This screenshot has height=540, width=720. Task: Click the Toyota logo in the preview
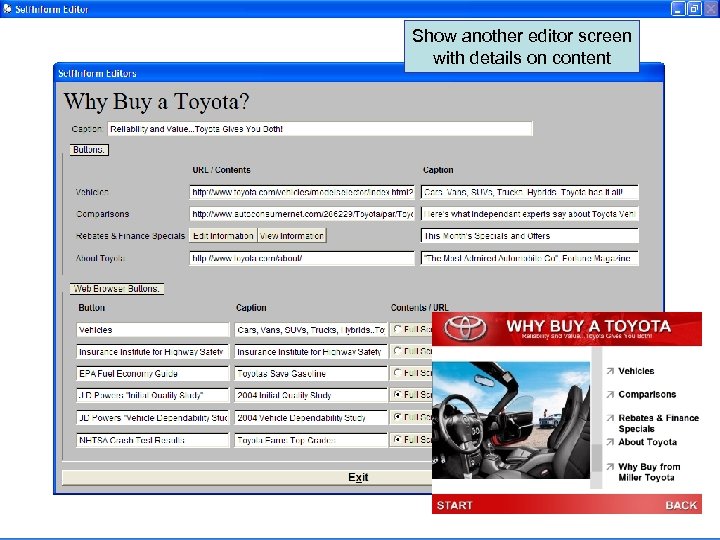pos(467,327)
